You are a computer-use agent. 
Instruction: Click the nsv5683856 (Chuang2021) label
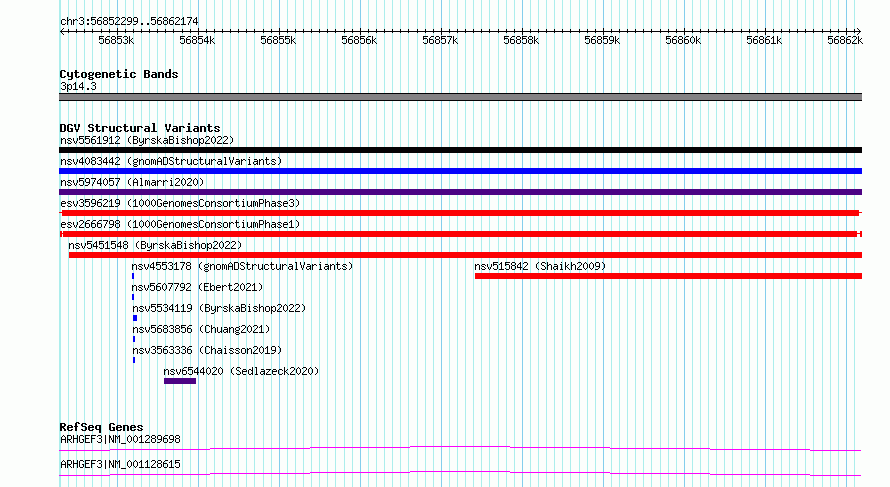(201, 329)
